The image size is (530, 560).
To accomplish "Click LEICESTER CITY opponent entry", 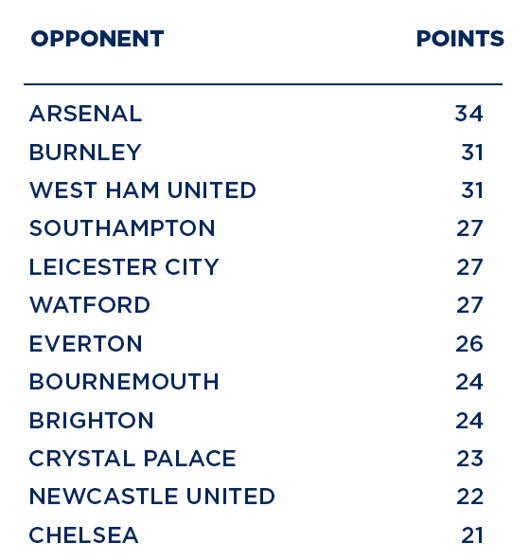I will click(124, 267).
